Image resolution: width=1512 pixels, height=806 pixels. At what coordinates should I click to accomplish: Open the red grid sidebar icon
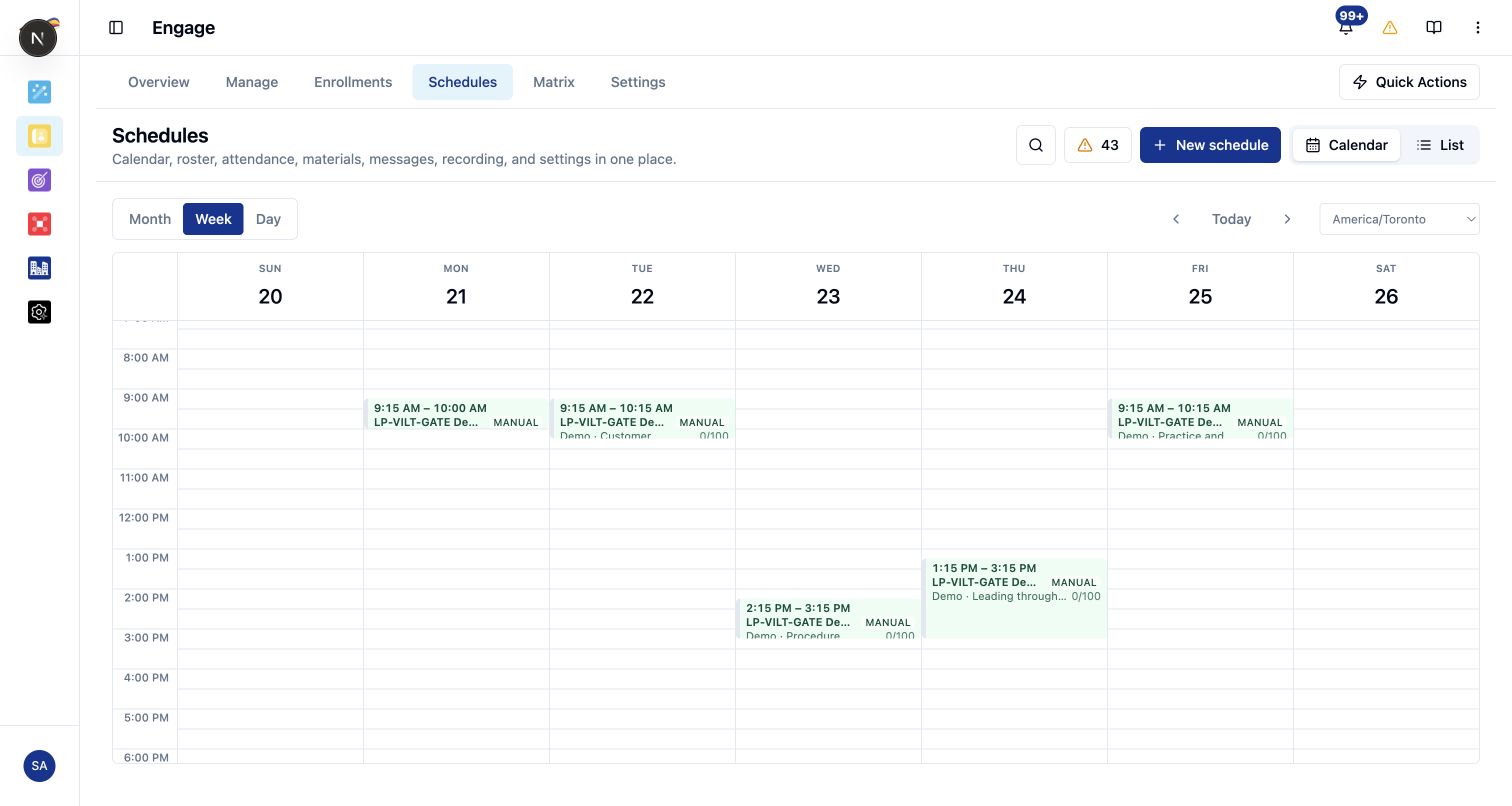tap(39, 224)
